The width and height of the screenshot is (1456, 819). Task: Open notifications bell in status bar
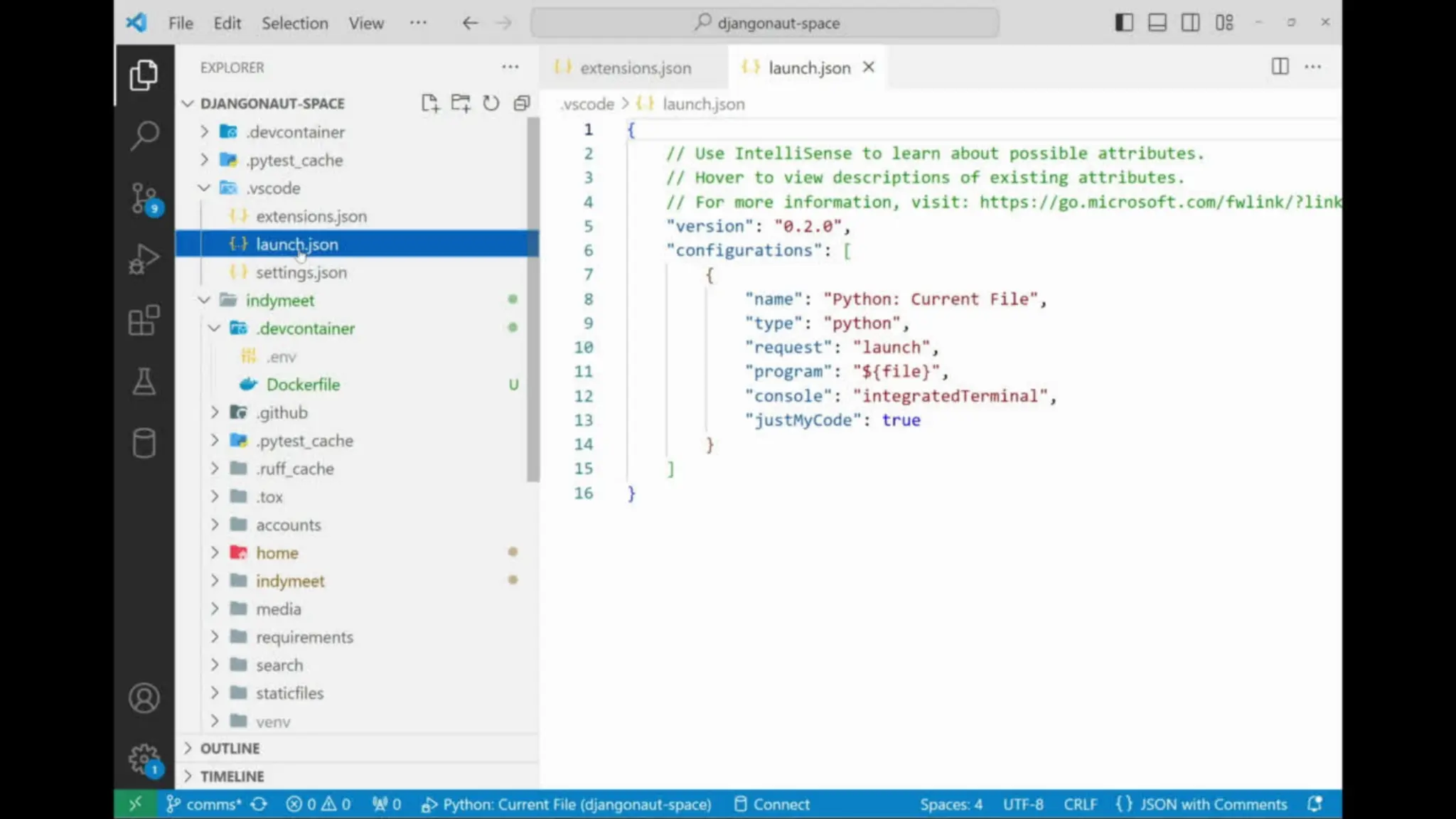[x=1315, y=804]
